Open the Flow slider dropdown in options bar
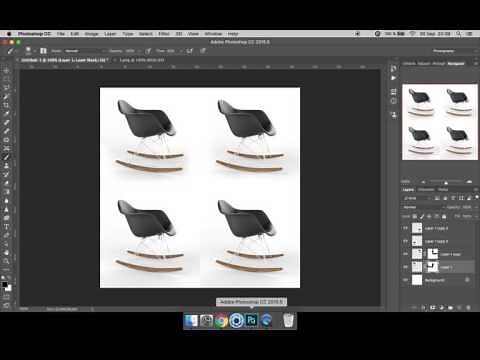The image size is (480, 360). point(180,51)
